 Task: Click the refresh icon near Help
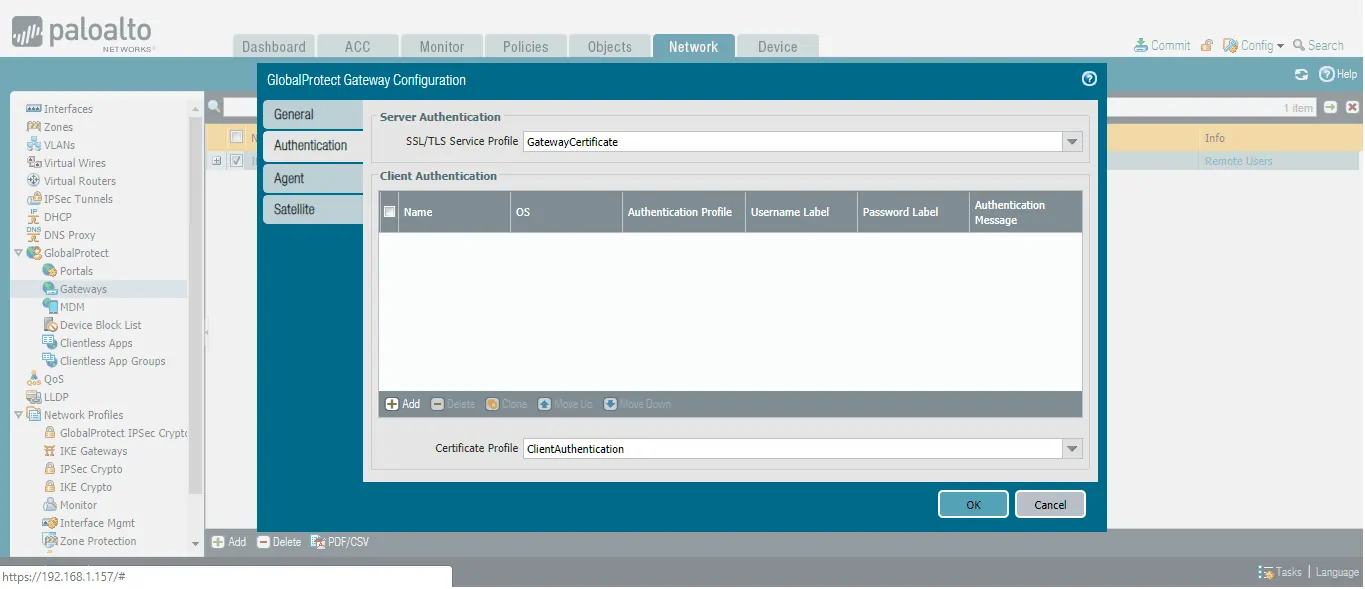1301,74
